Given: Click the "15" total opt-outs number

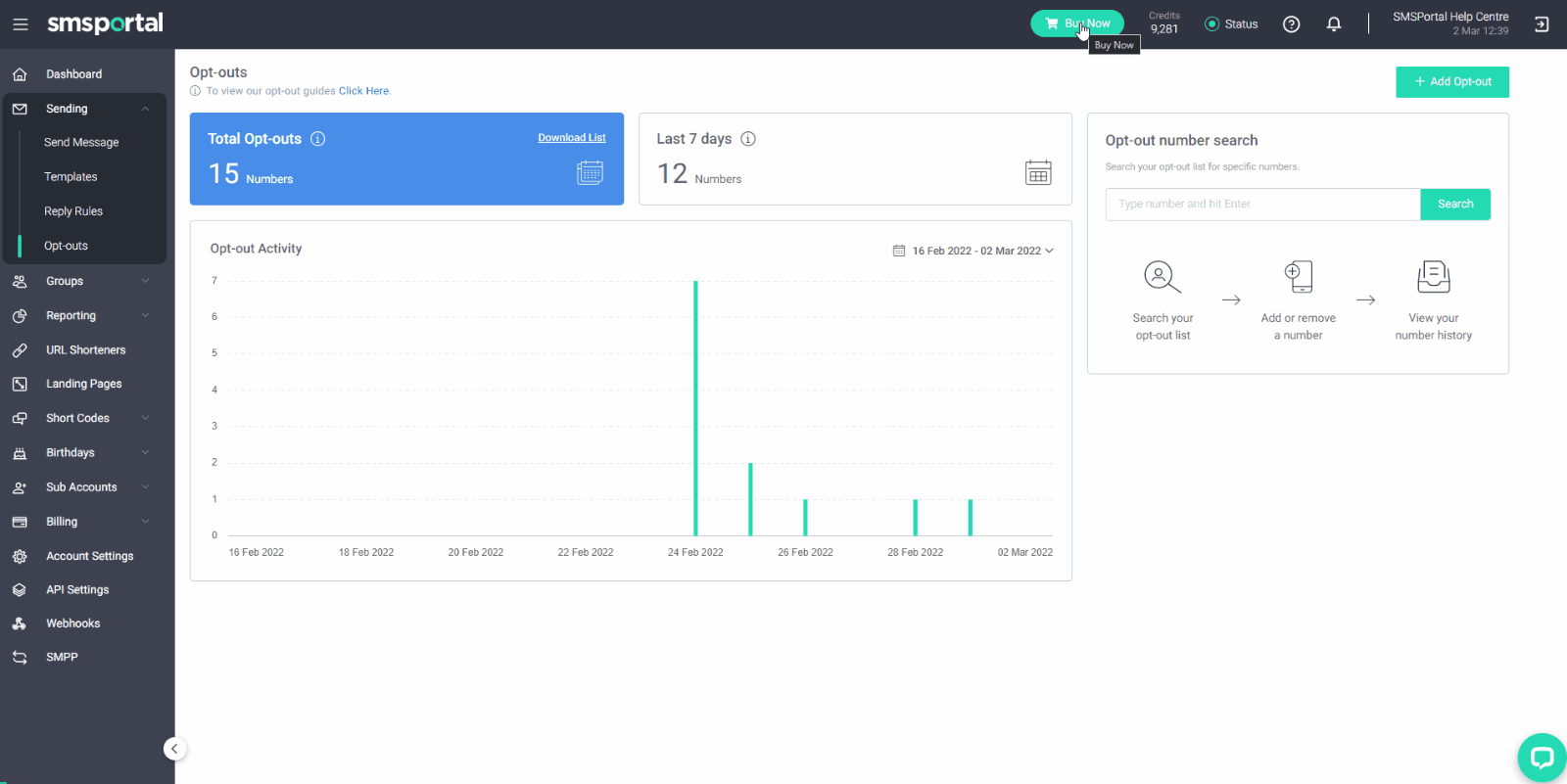Looking at the screenshot, I should pos(223,174).
